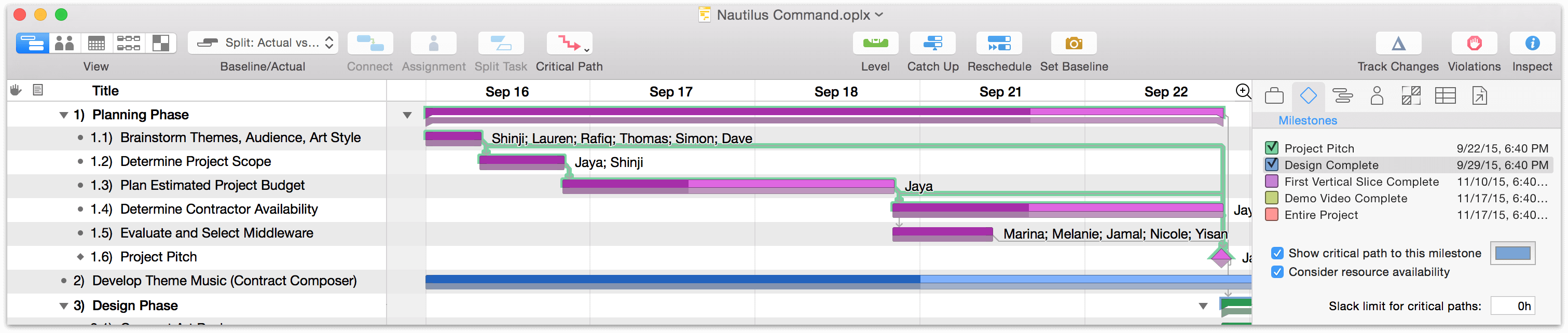This screenshot has height=333, width=1568.
Task: Click the violations hand column icon
Action: click(17, 90)
